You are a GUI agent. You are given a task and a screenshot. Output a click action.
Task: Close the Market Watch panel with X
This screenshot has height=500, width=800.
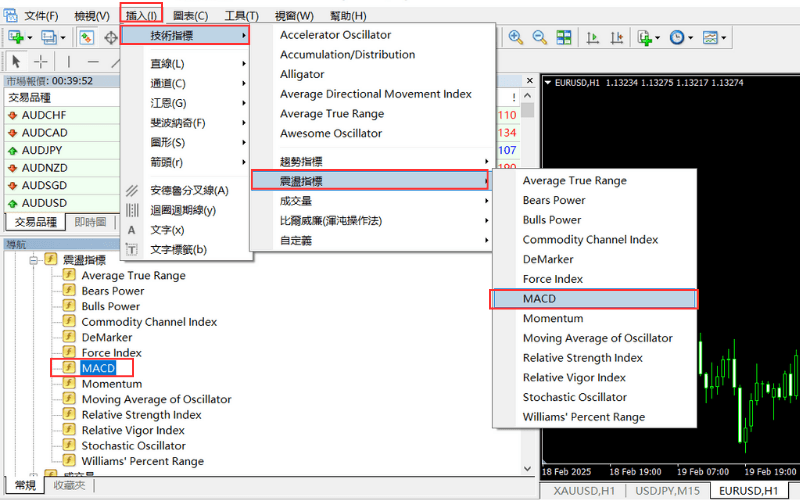[530, 81]
